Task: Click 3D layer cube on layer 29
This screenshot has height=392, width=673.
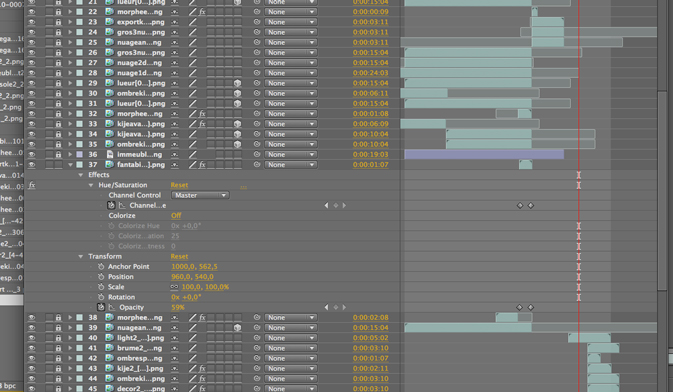Action: (x=237, y=83)
